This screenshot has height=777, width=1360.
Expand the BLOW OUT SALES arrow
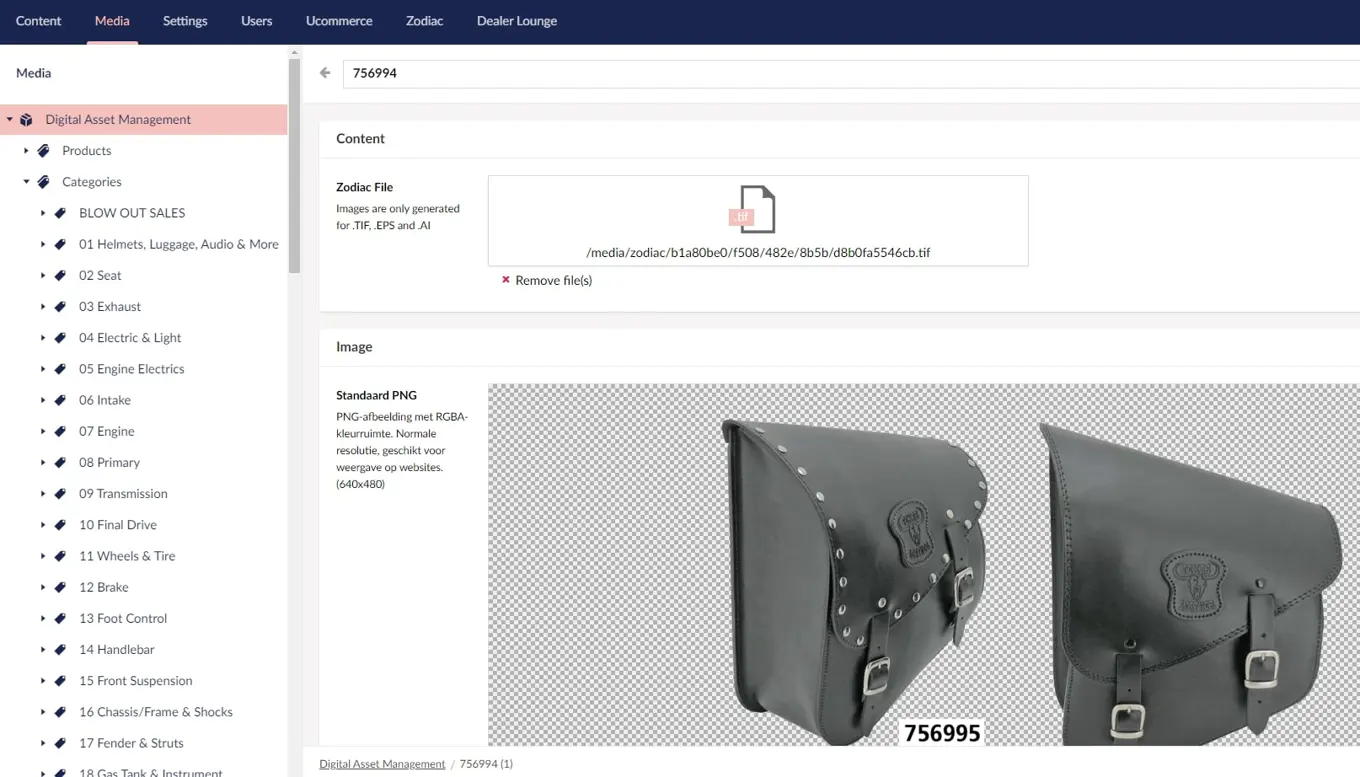[43, 213]
